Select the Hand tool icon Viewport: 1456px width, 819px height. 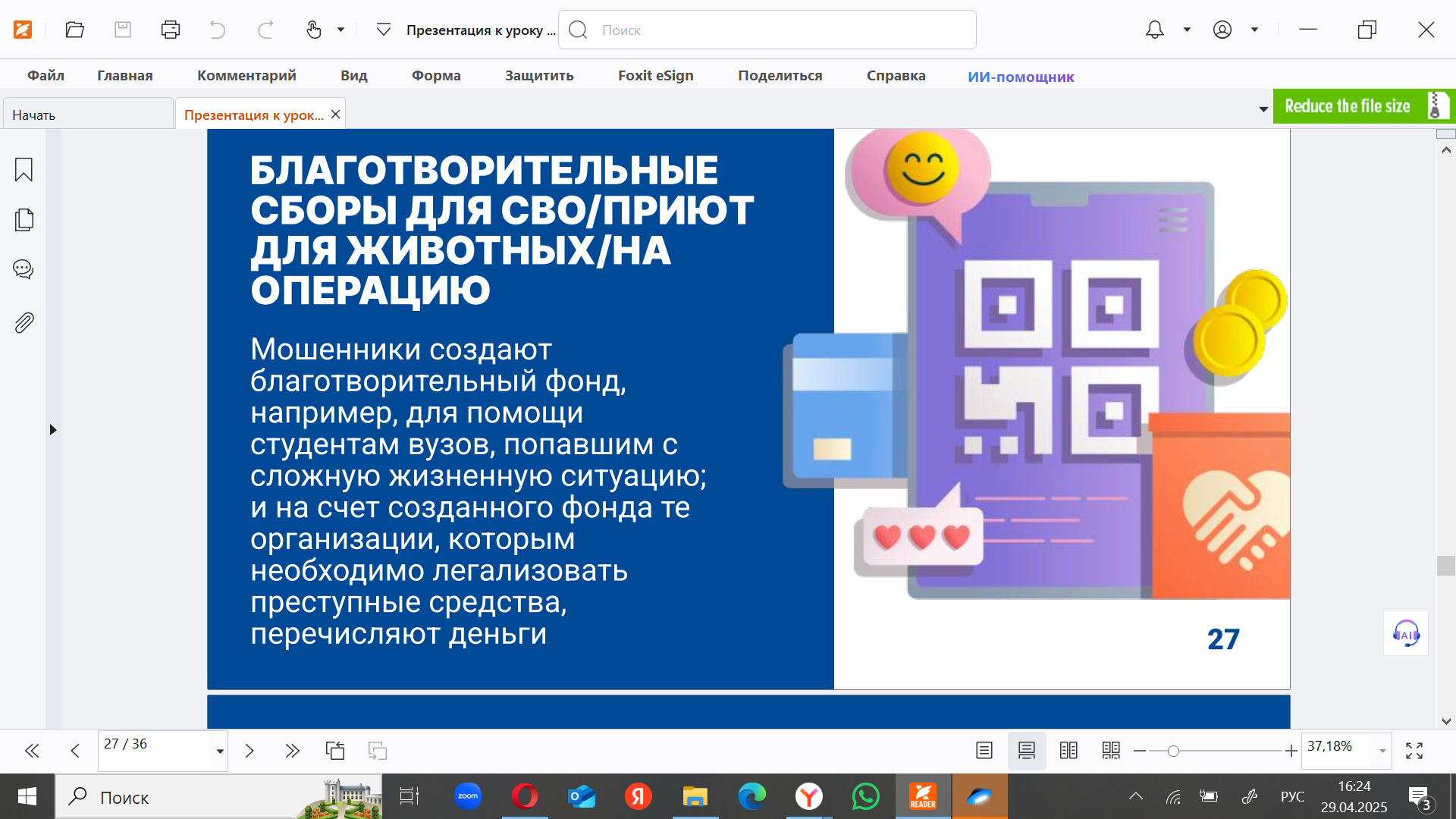click(x=313, y=30)
